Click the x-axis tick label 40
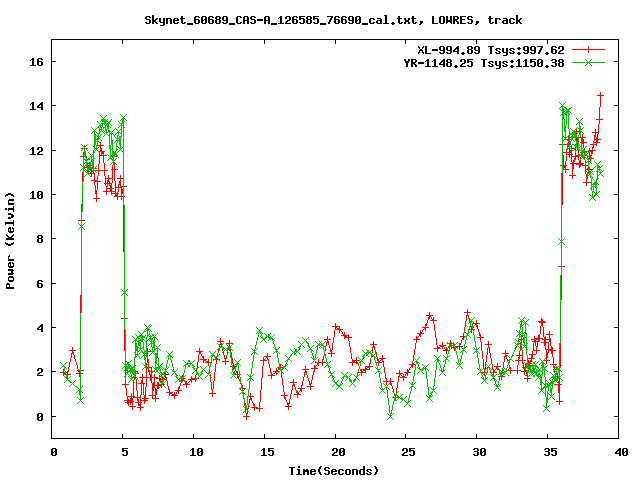 click(x=621, y=452)
